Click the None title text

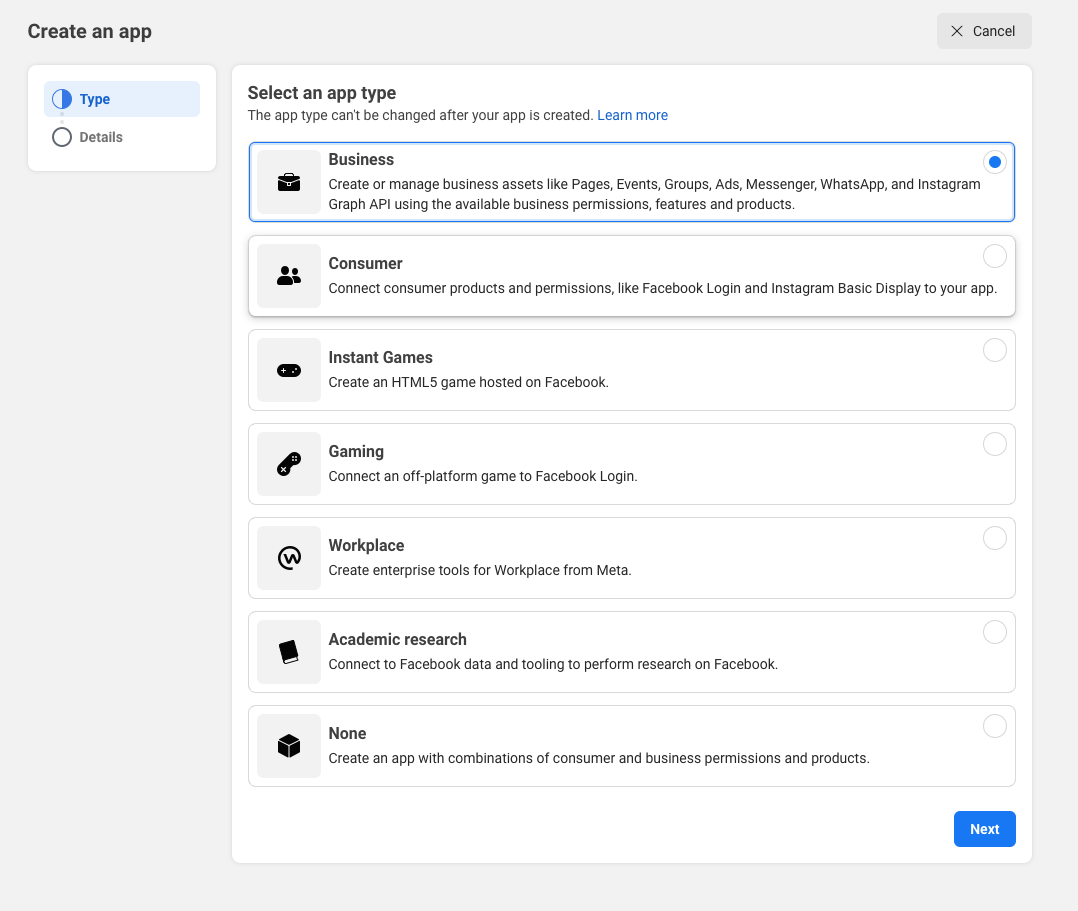point(347,734)
